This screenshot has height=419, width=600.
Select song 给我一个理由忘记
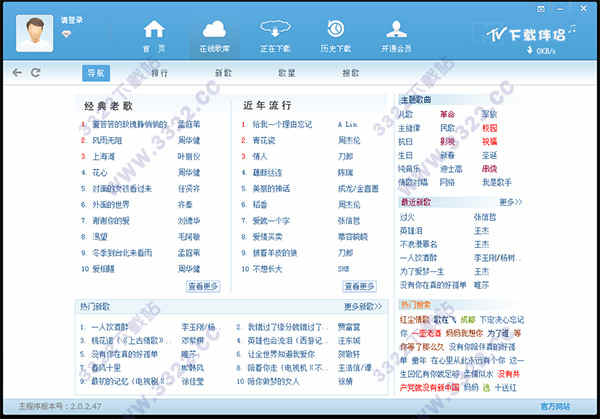(282, 124)
